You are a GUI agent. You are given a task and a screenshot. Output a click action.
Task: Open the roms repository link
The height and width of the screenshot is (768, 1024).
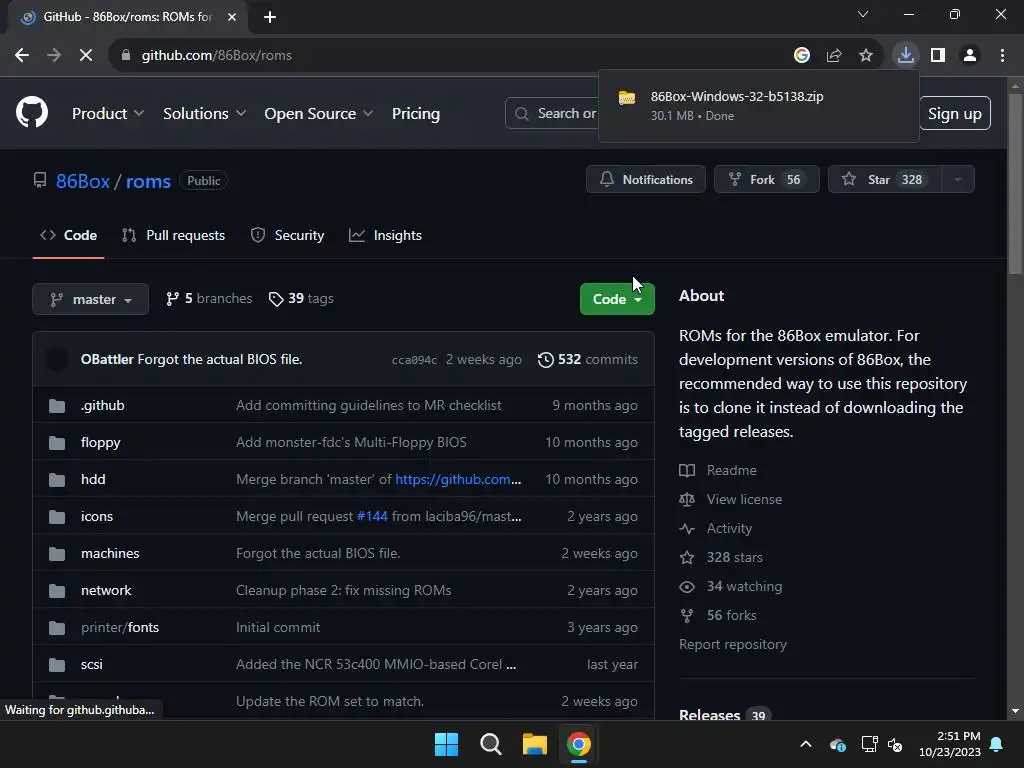(148, 181)
